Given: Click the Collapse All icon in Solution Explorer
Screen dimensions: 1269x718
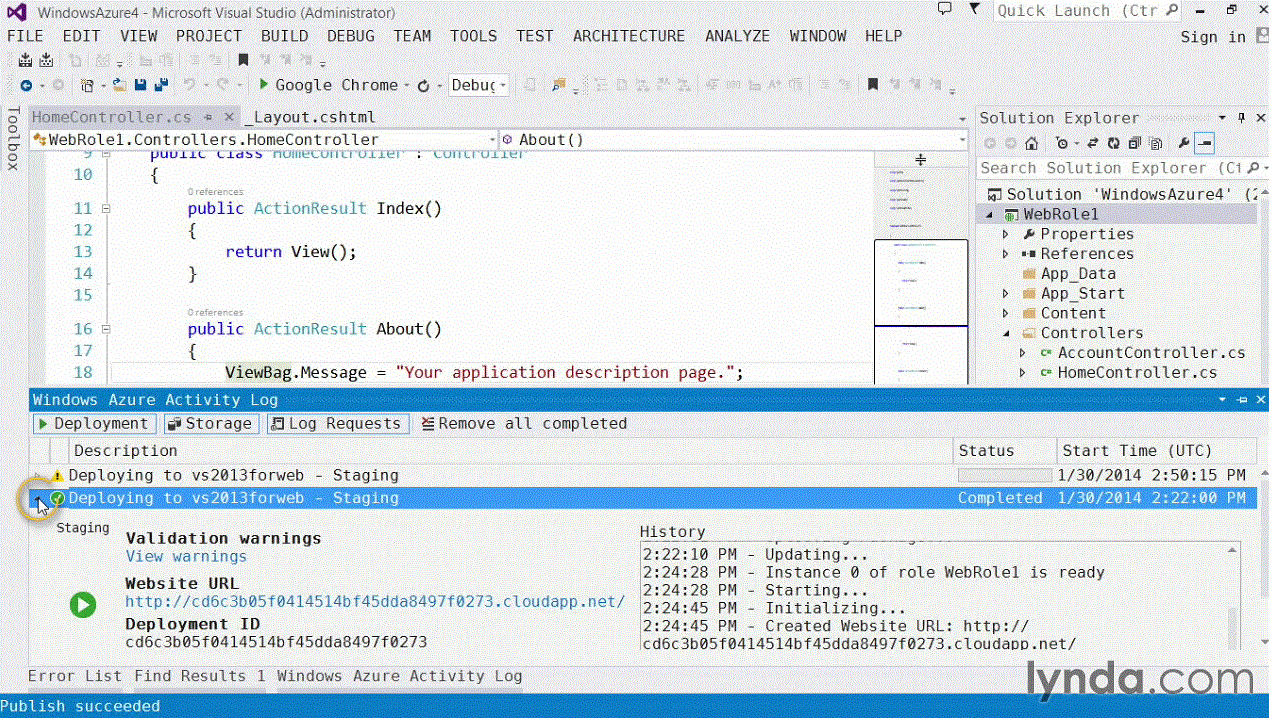Looking at the screenshot, I should 1134,143.
